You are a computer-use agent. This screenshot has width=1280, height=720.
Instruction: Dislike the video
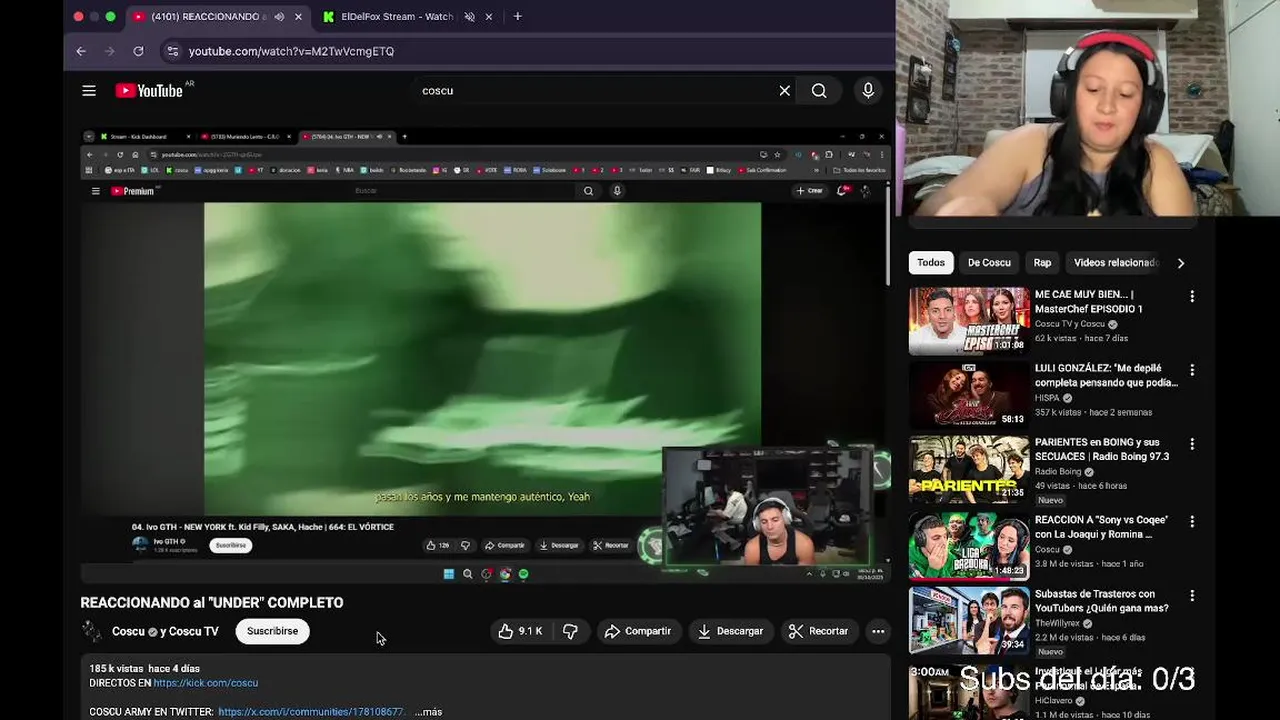pos(570,631)
